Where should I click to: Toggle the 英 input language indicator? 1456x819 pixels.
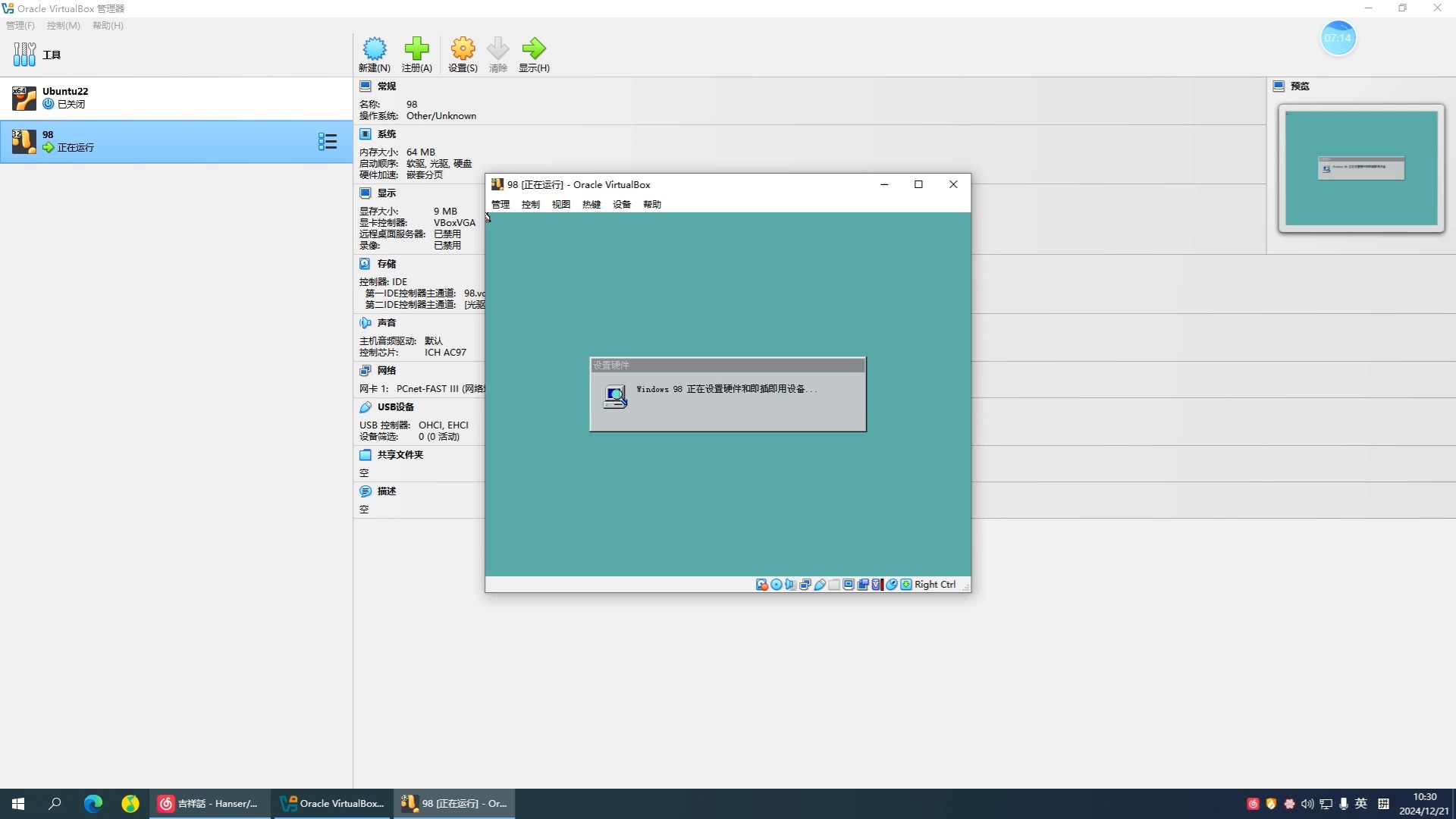(x=1362, y=804)
